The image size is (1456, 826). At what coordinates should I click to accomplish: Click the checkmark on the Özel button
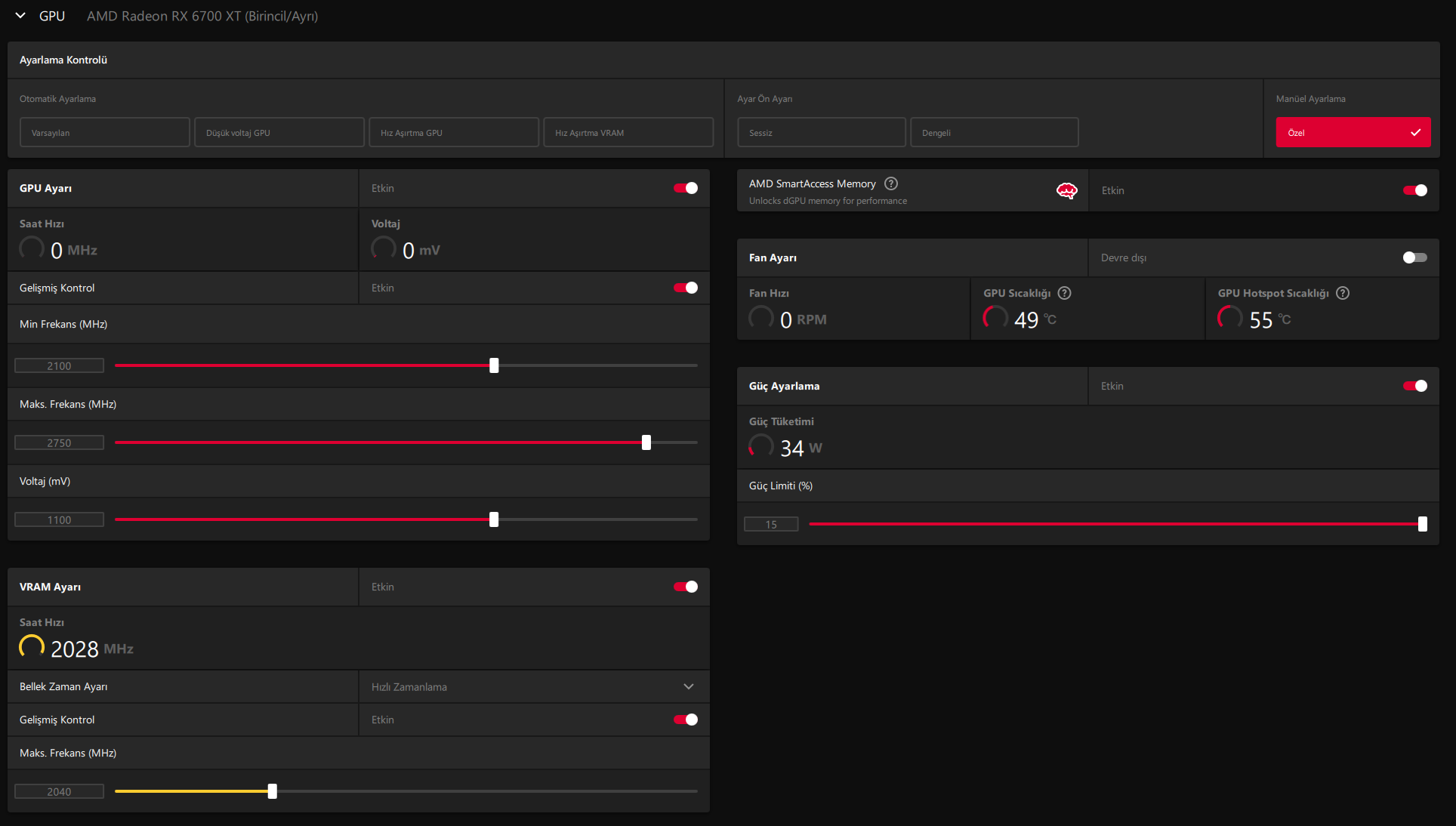click(1415, 133)
